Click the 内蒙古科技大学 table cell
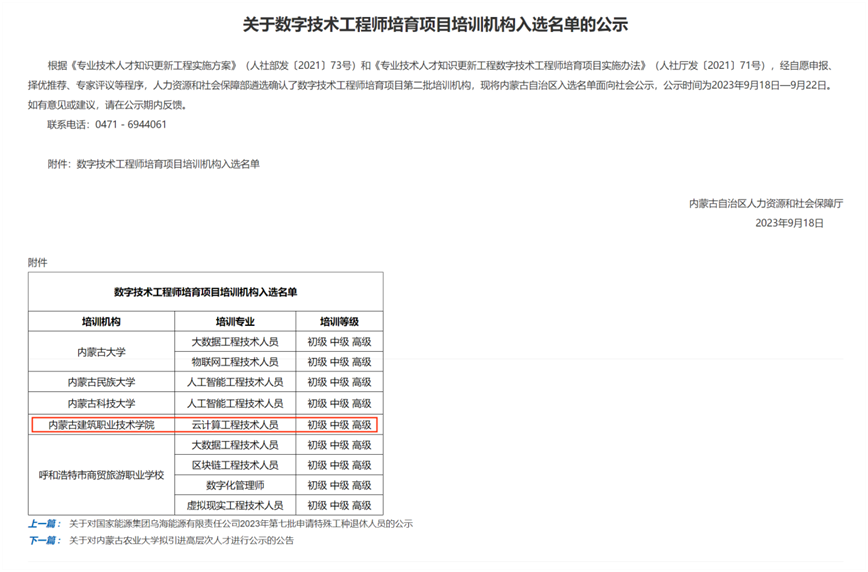Viewport: 868px width, 572px height. (101, 404)
